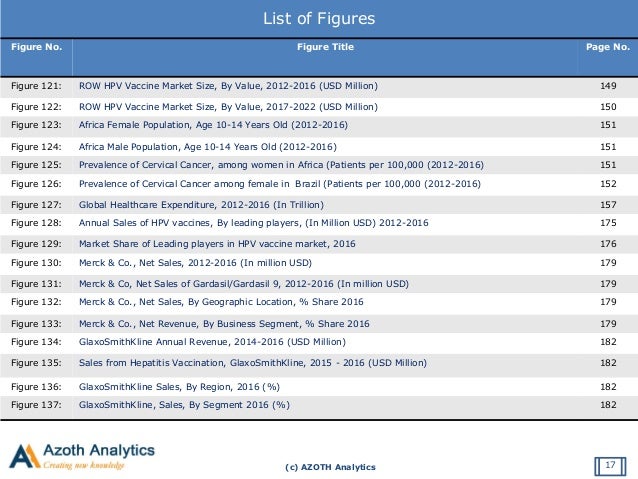The height and width of the screenshot is (479, 638).
Task: Click the "Creating new knowledge" tagline
Action: tap(83, 465)
